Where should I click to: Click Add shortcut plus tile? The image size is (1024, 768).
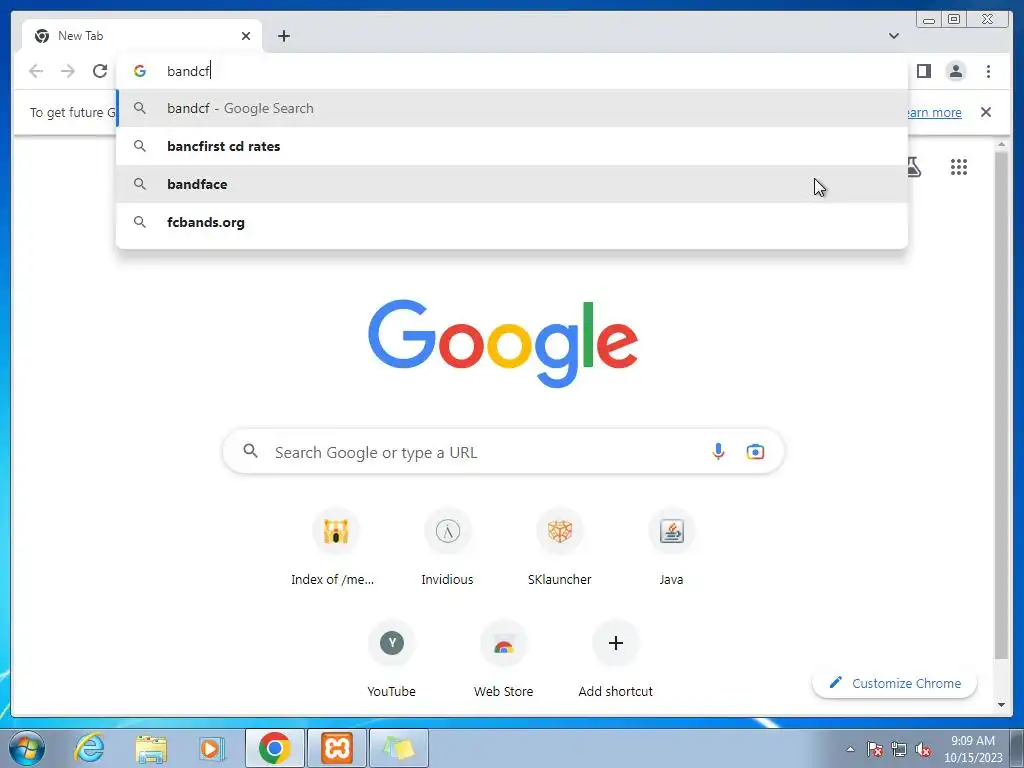(x=615, y=660)
